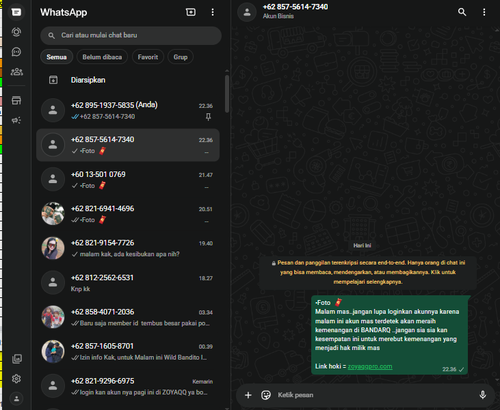Click the 'Knp kk' message preview
Image resolution: width=500 pixels, height=410 pixels.
tap(80, 289)
